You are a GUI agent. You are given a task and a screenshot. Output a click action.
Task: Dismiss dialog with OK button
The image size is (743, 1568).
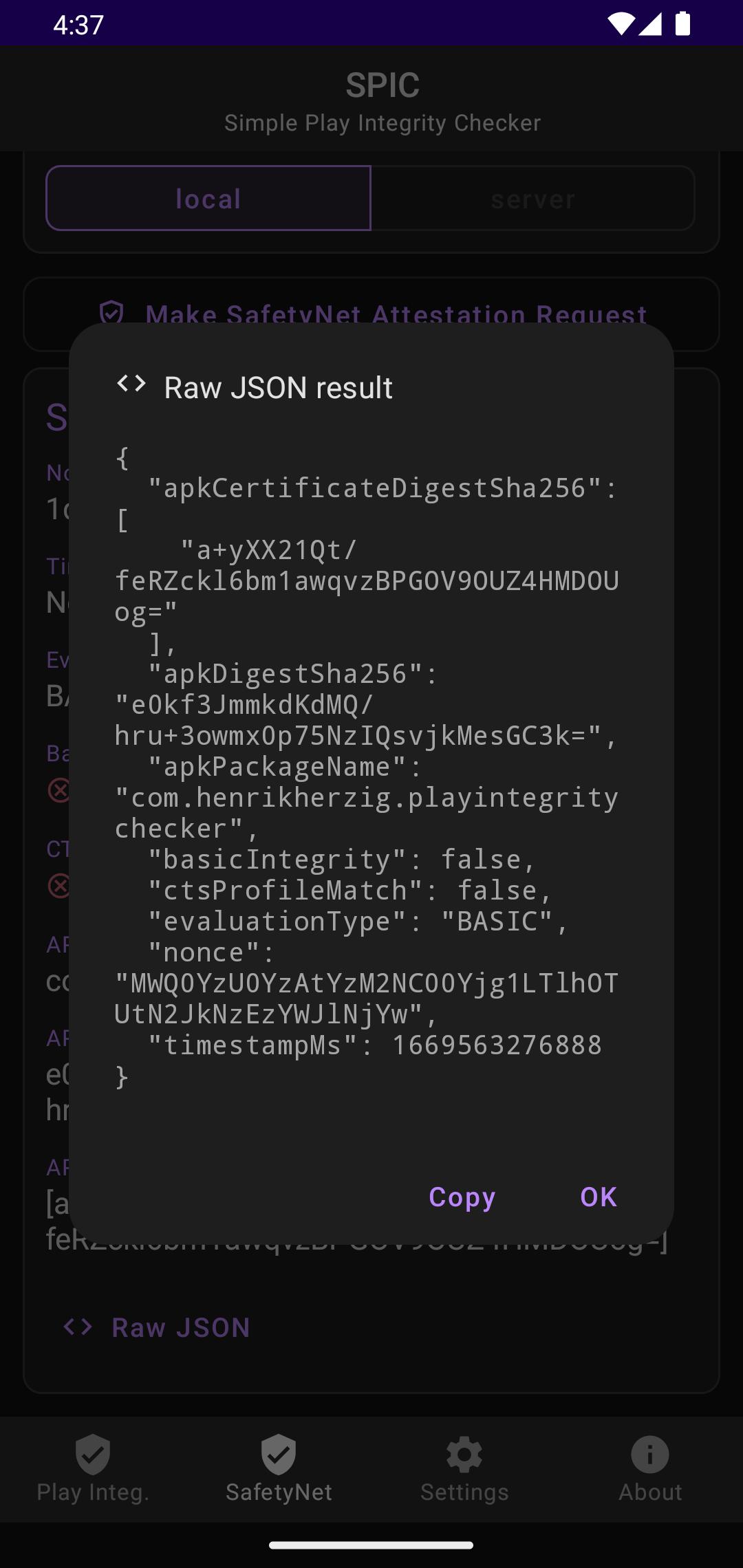599,1197
